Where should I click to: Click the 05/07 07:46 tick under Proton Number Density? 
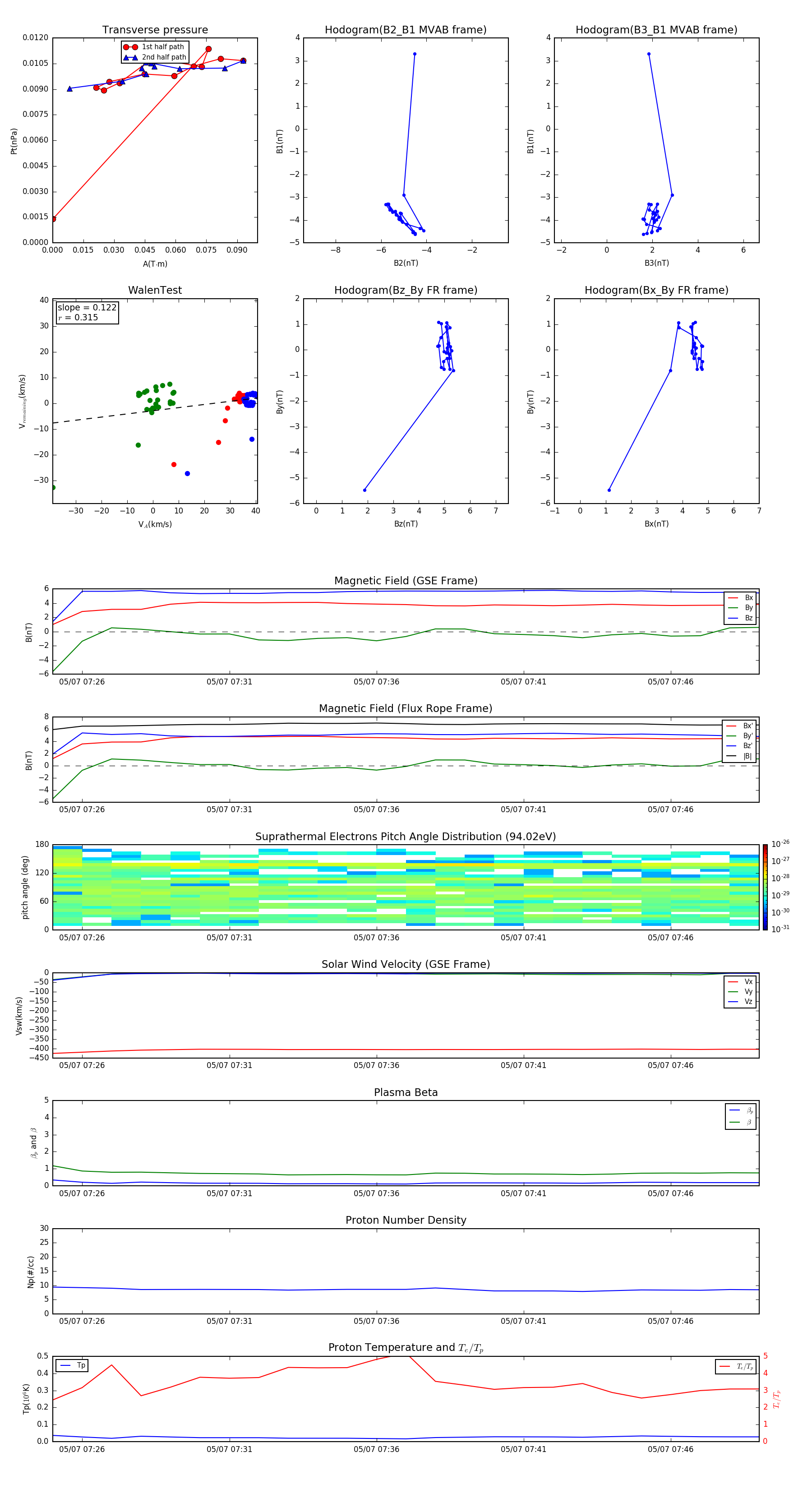[x=670, y=1321]
